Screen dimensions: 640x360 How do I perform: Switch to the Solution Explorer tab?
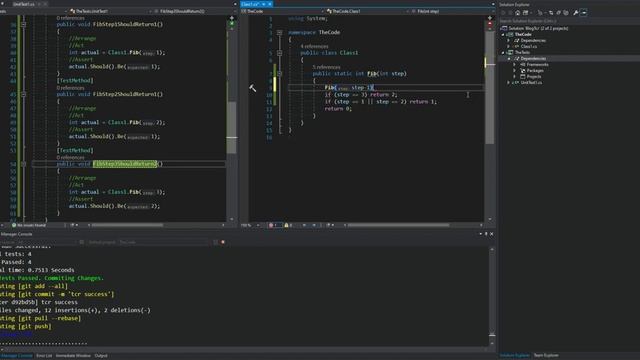coord(514,355)
